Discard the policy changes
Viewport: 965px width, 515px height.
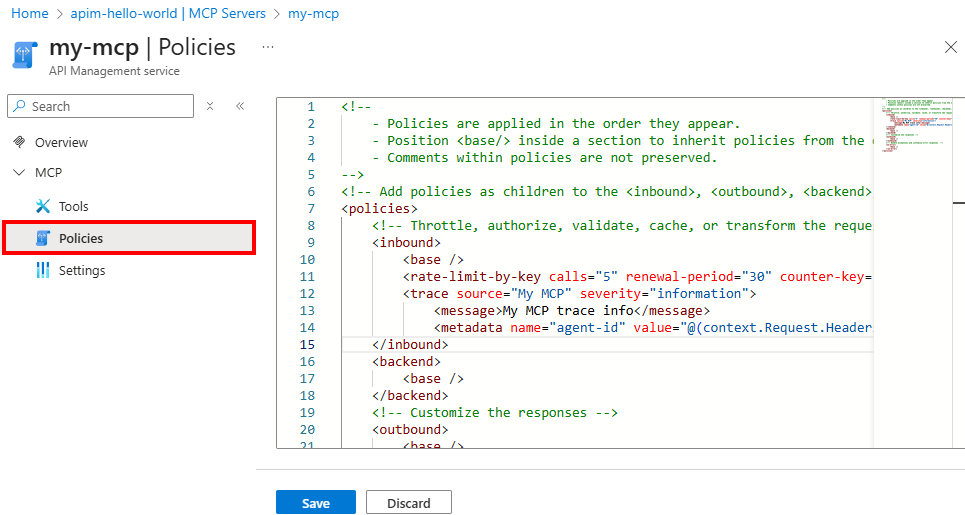(x=409, y=503)
